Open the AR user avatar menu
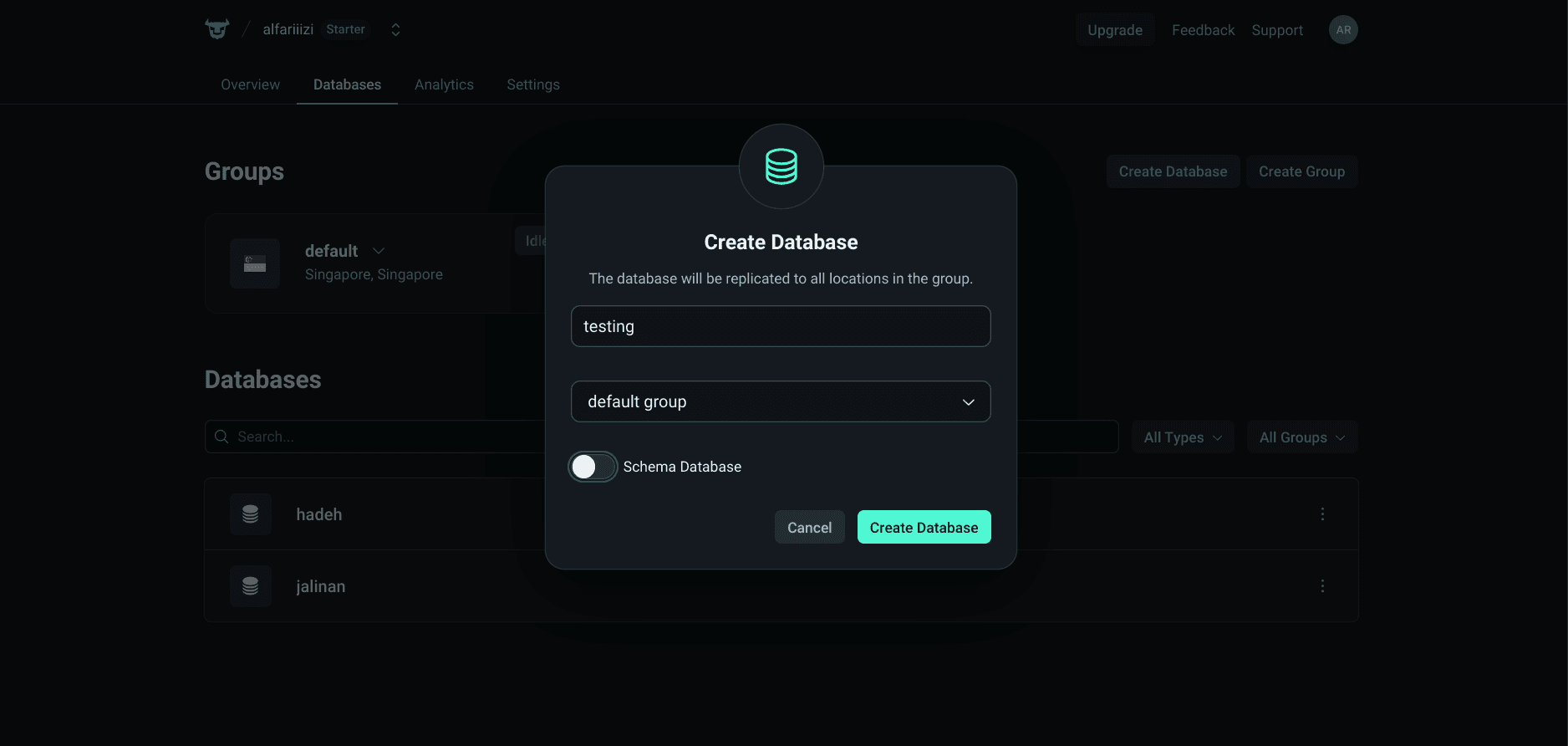 [x=1343, y=30]
